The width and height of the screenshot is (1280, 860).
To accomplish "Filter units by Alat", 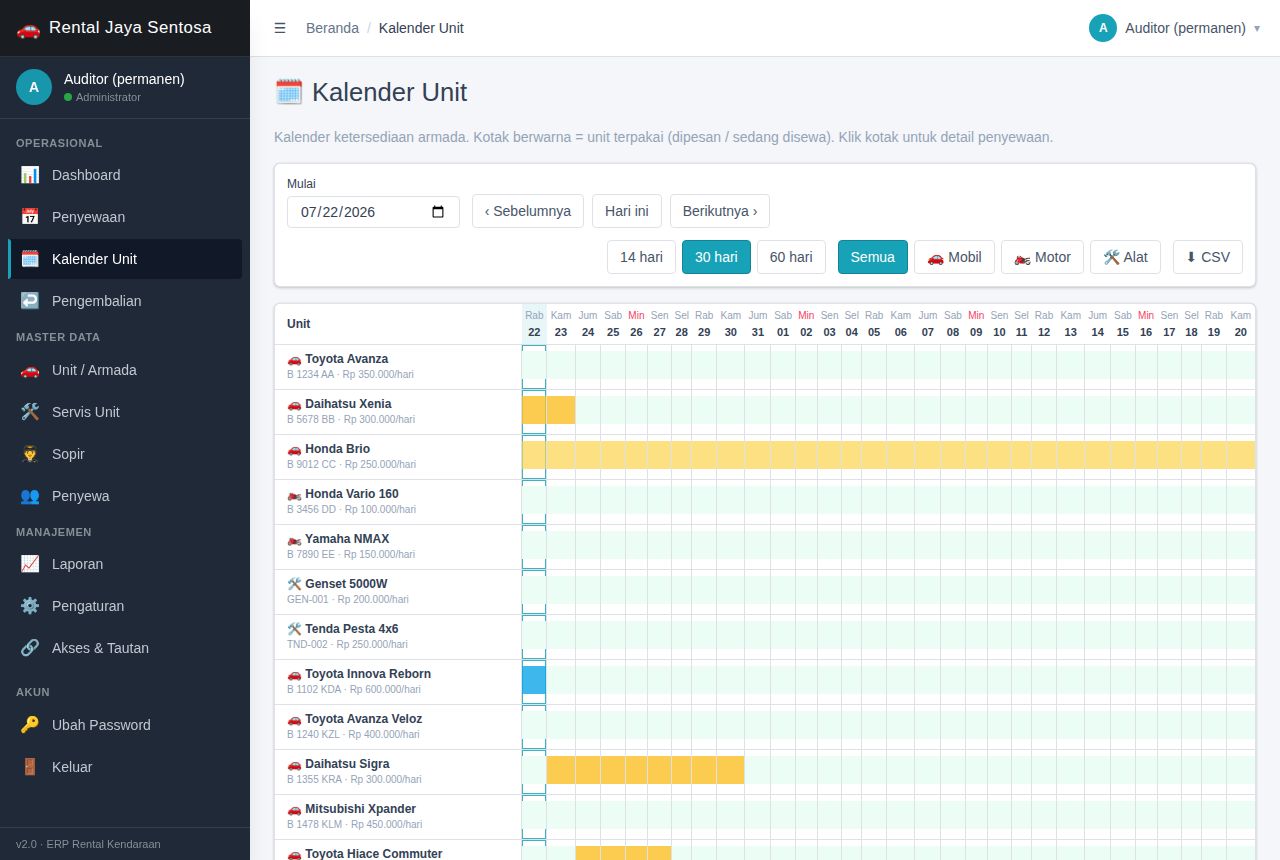I will pyautogui.click(x=1125, y=257).
